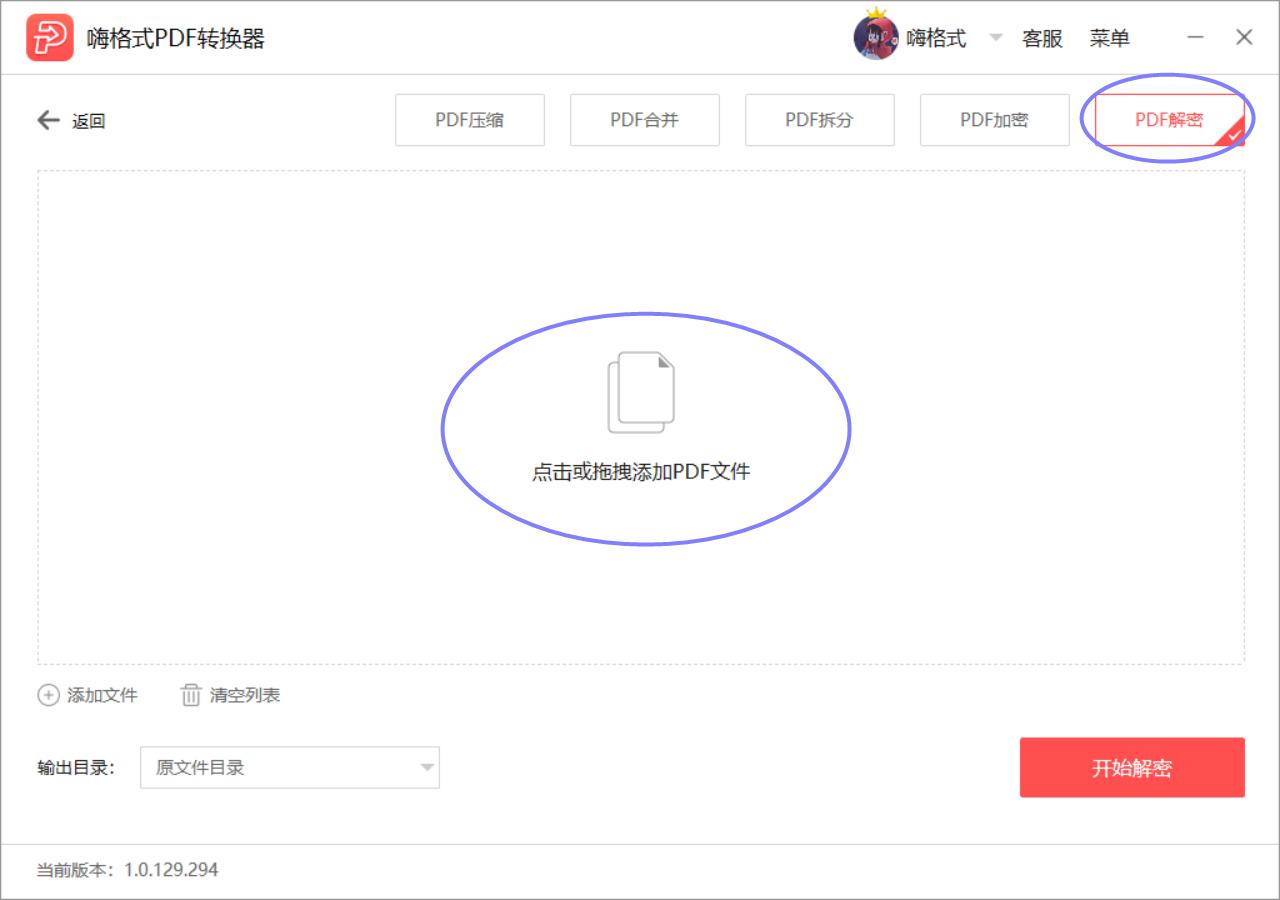Open the 菜单 menu

click(x=1112, y=37)
